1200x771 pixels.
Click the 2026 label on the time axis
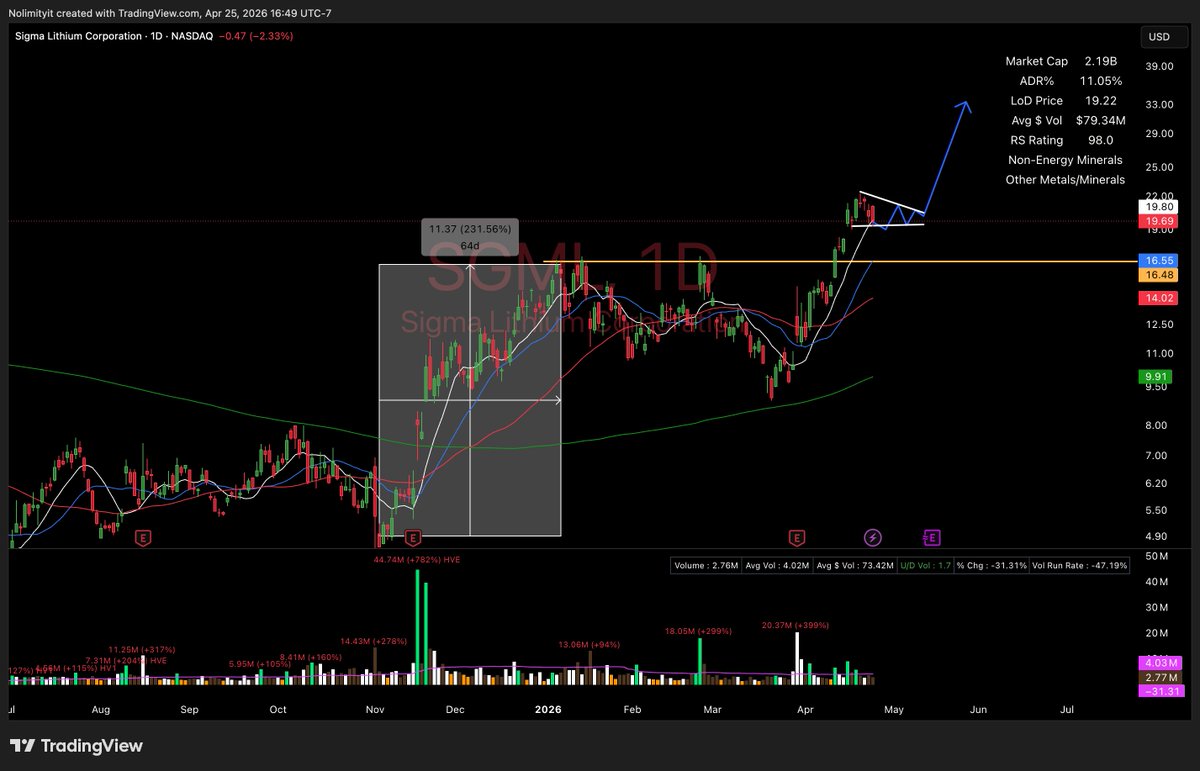click(548, 709)
